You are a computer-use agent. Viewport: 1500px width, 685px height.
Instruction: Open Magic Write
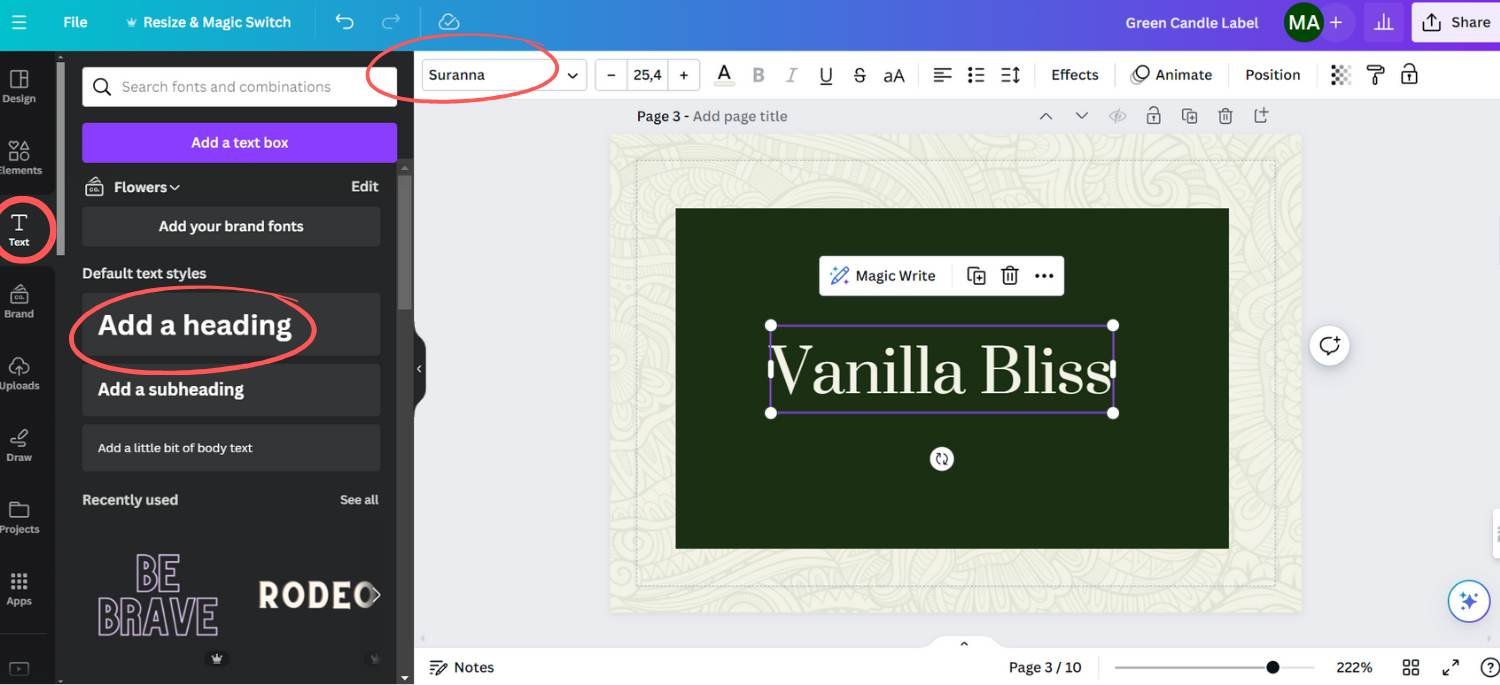(884, 275)
